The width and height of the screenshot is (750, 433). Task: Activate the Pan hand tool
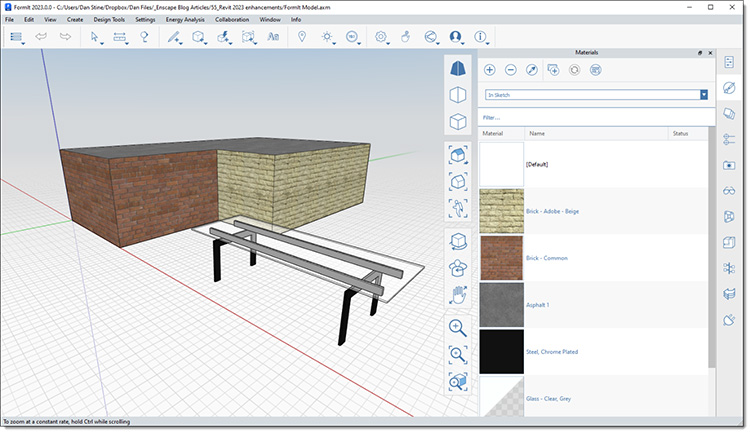[458, 295]
